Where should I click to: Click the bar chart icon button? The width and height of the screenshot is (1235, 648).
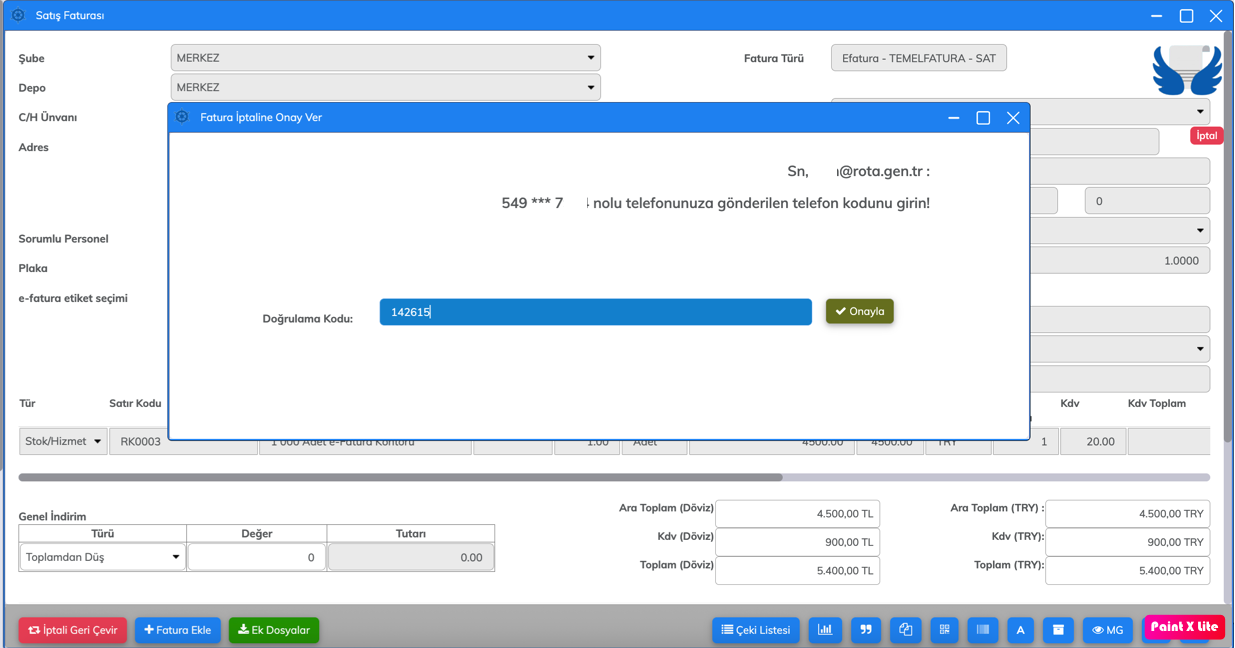[825, 630]
